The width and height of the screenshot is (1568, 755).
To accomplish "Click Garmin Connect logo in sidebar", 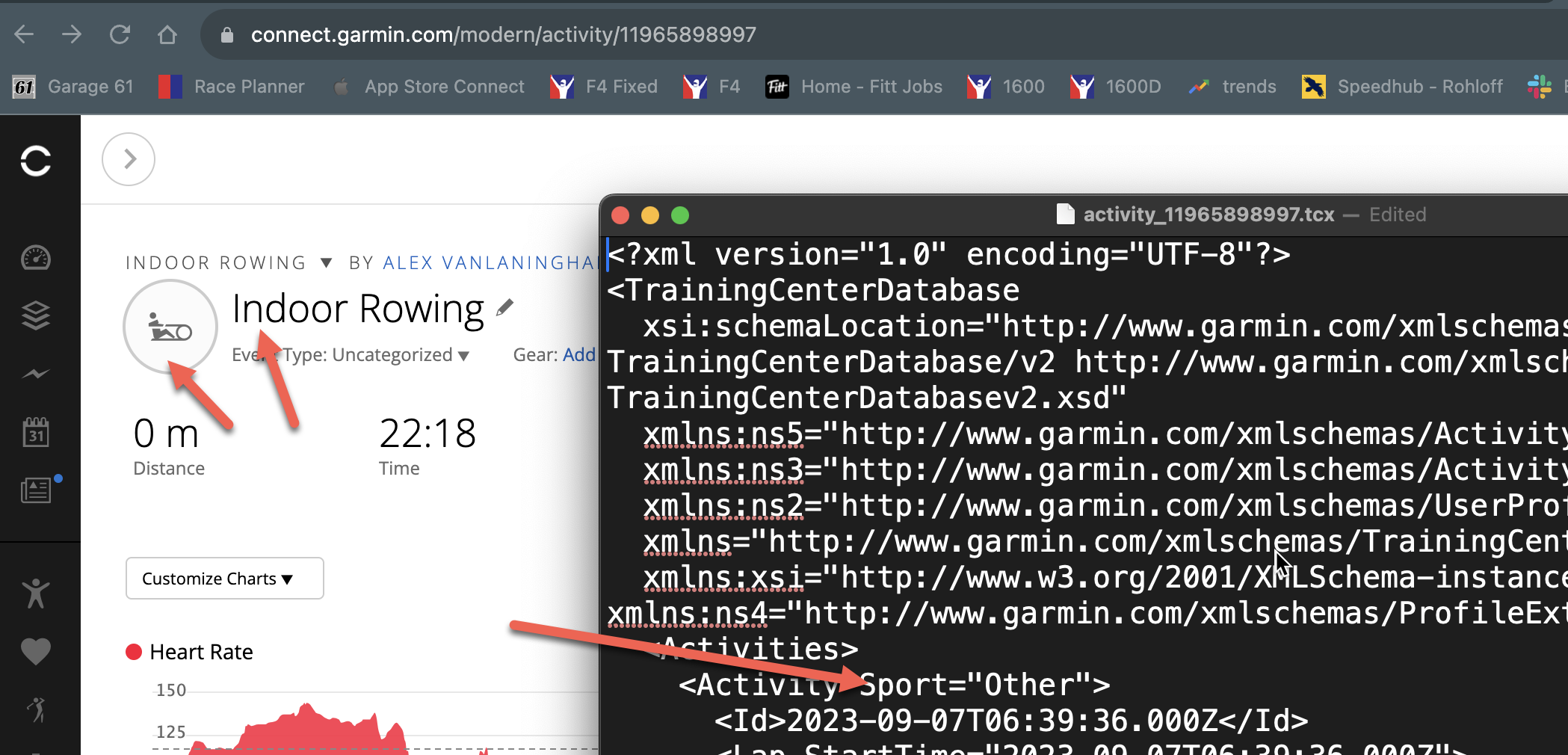I will coord(36,160).
